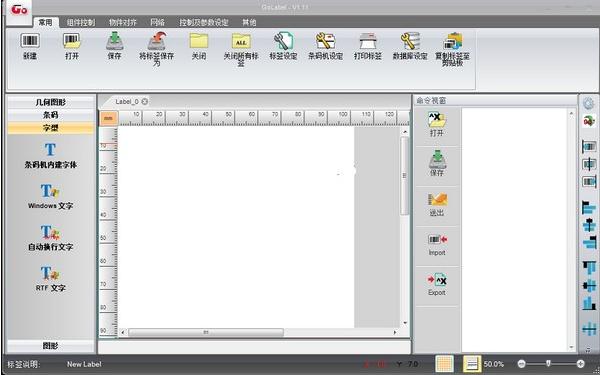The height and width of the screenshot is (375, 600).
Task: Click Import in command window
Action: (x=437, y=245)
